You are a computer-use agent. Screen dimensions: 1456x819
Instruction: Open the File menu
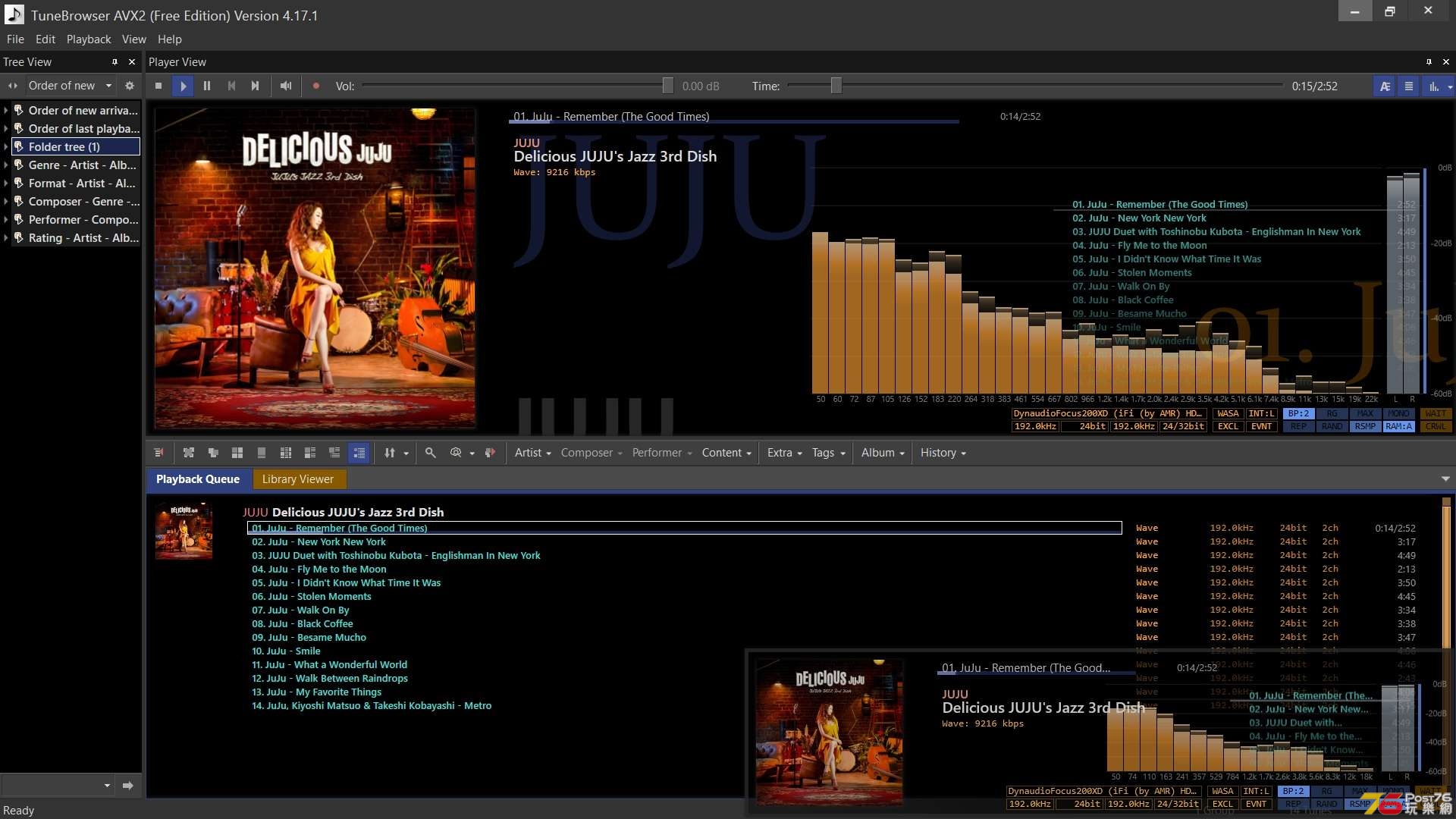pos(15,39)
